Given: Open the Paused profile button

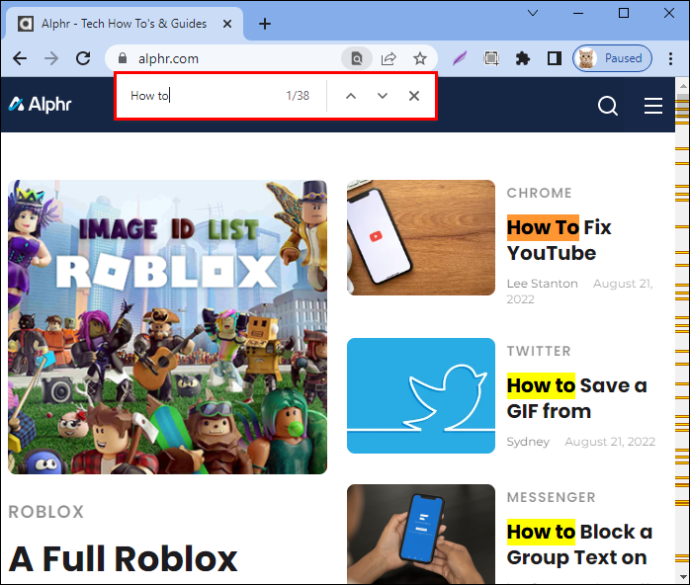Looking at the screenshot, I should [x=612, y=58].
